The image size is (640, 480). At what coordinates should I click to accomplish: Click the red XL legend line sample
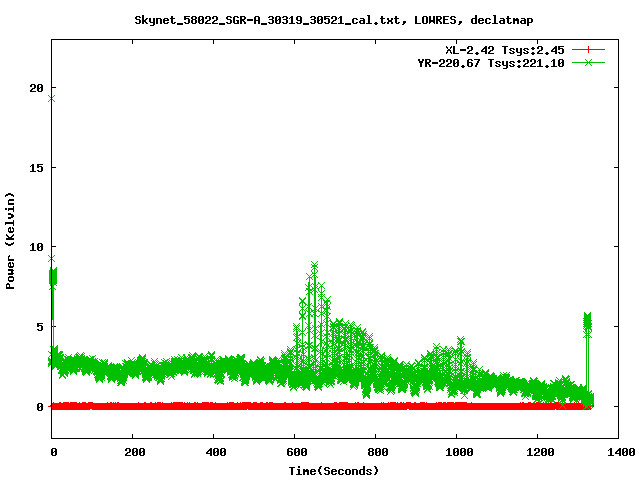pyautogui.click(x=588, y=50)
